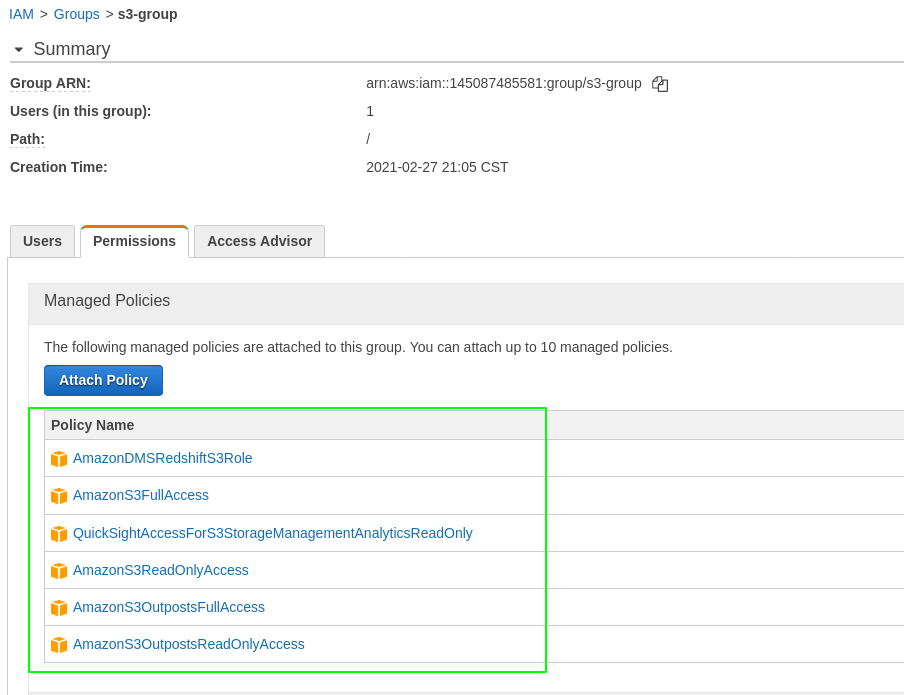Viewport: 904px width, 695px height.
Task: Click the Creation Time label
Action: pyautogui.click(x=59, y=167)
